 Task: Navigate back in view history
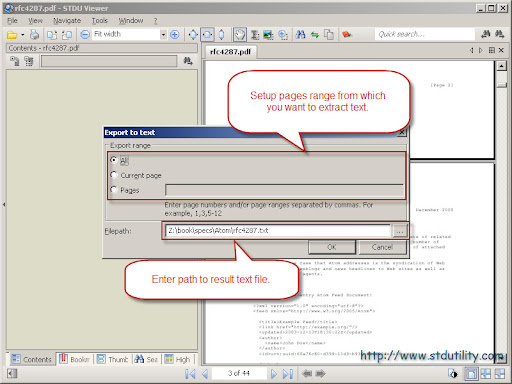[x=307, y=374]
